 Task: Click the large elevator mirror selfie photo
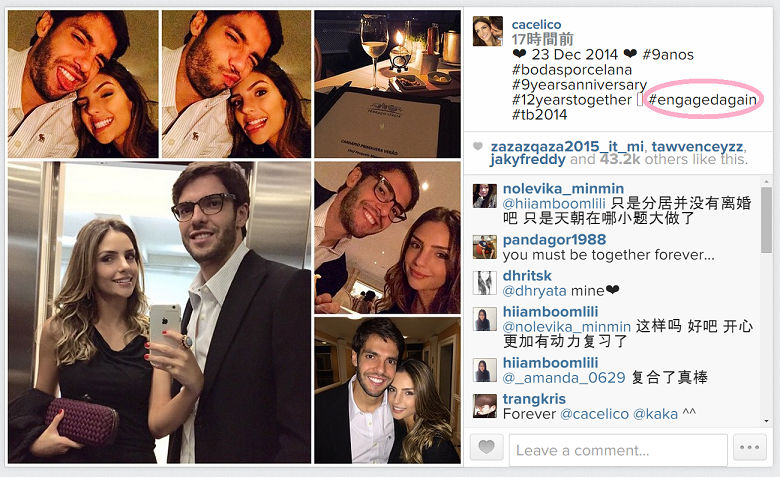[x=159, y=312]
